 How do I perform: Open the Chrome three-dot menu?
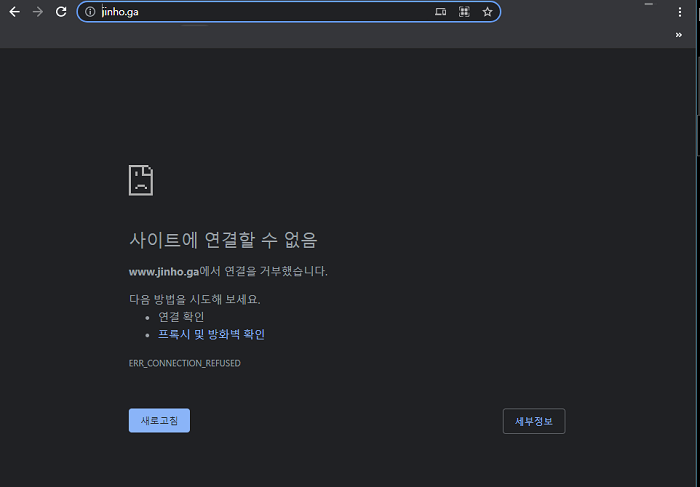pyautogui.click(x=680, y=12)
